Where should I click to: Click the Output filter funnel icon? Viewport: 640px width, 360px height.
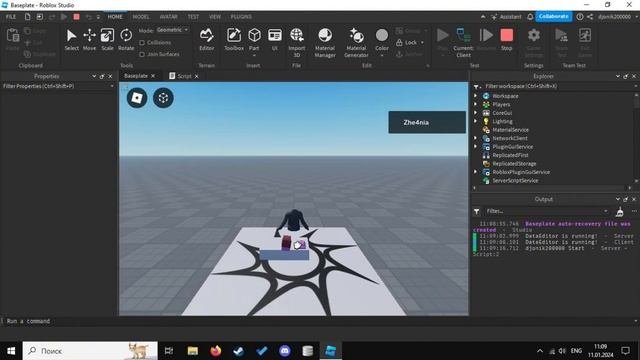476,211
